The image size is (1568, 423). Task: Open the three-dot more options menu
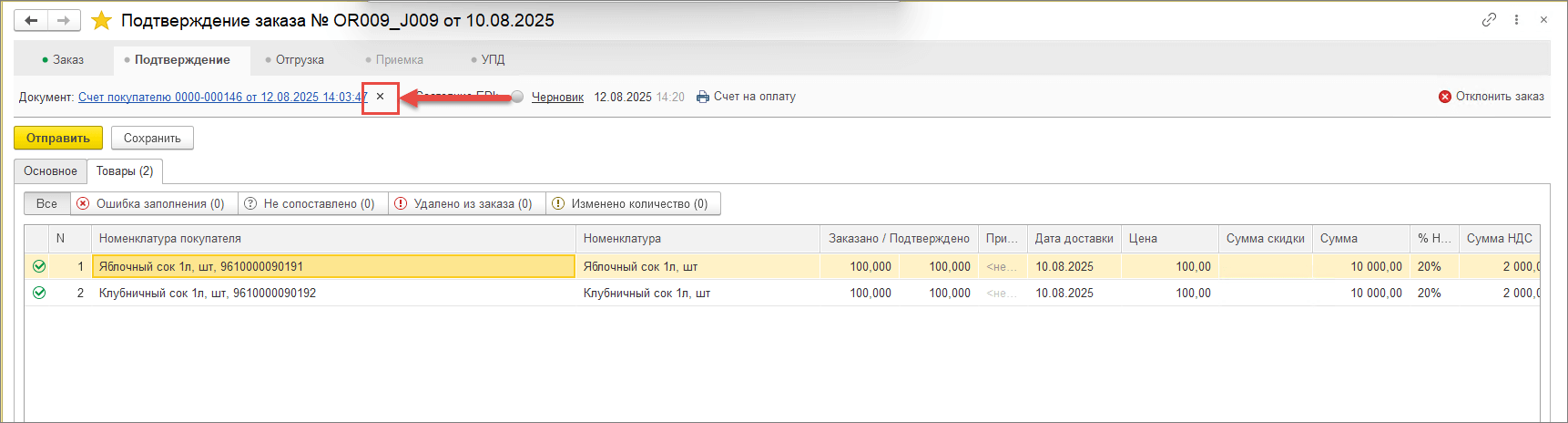click(1516, 19)
